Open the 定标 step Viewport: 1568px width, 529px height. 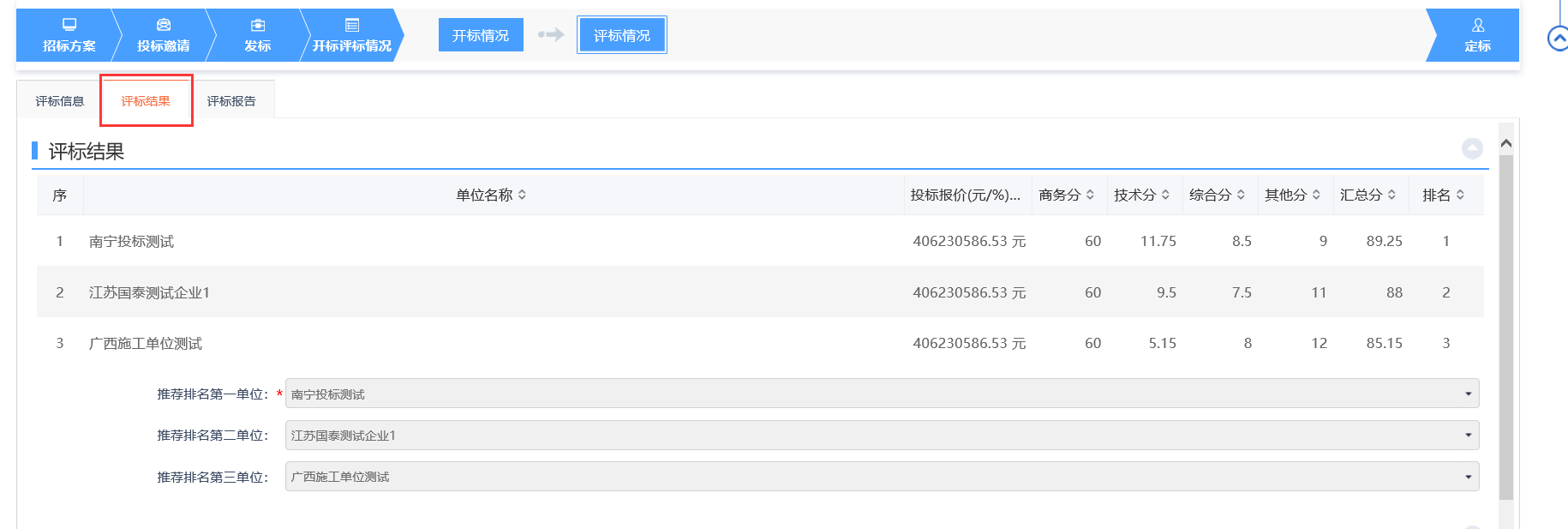click(1477, 36)
